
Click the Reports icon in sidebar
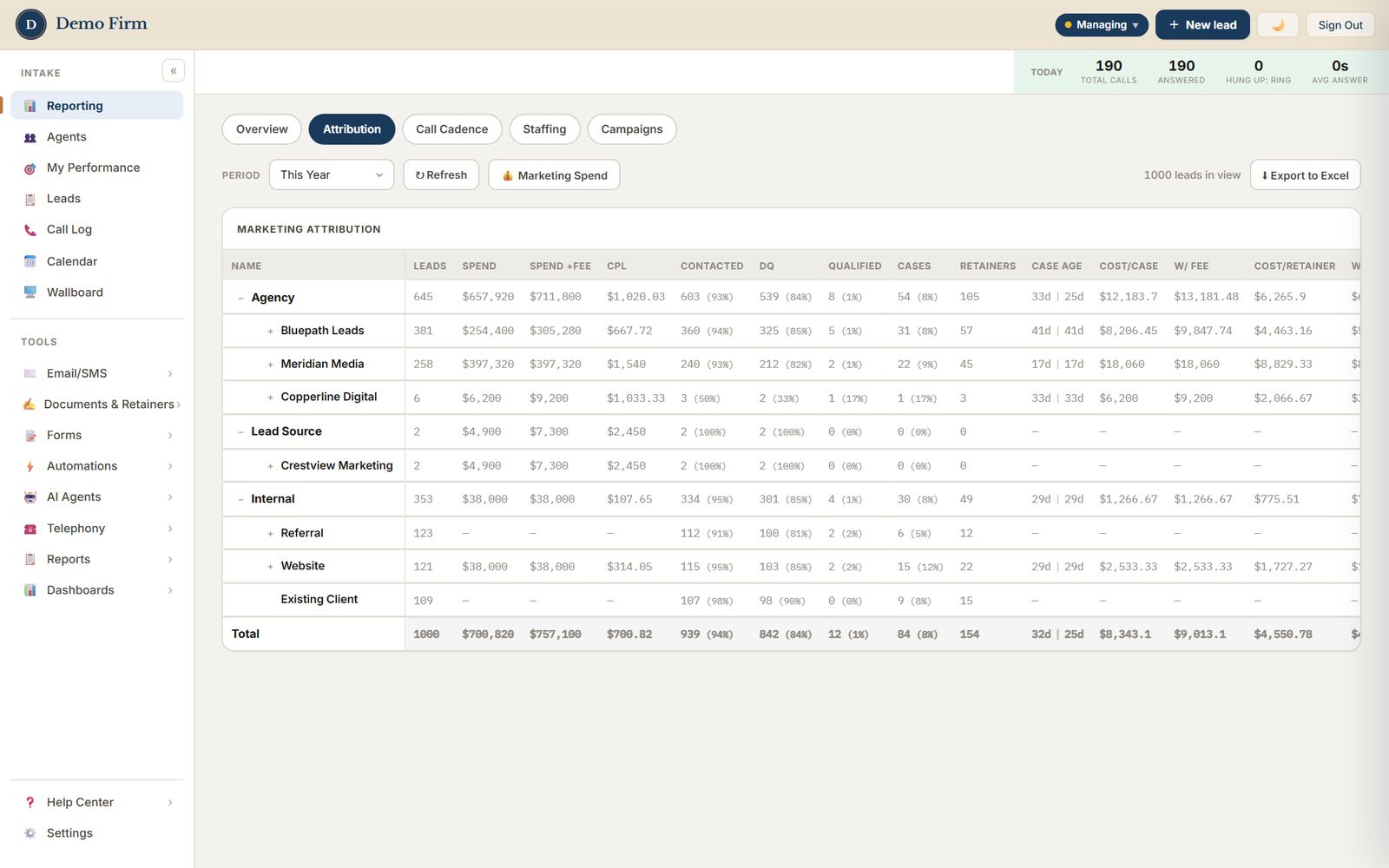click(x=30, y=560)
